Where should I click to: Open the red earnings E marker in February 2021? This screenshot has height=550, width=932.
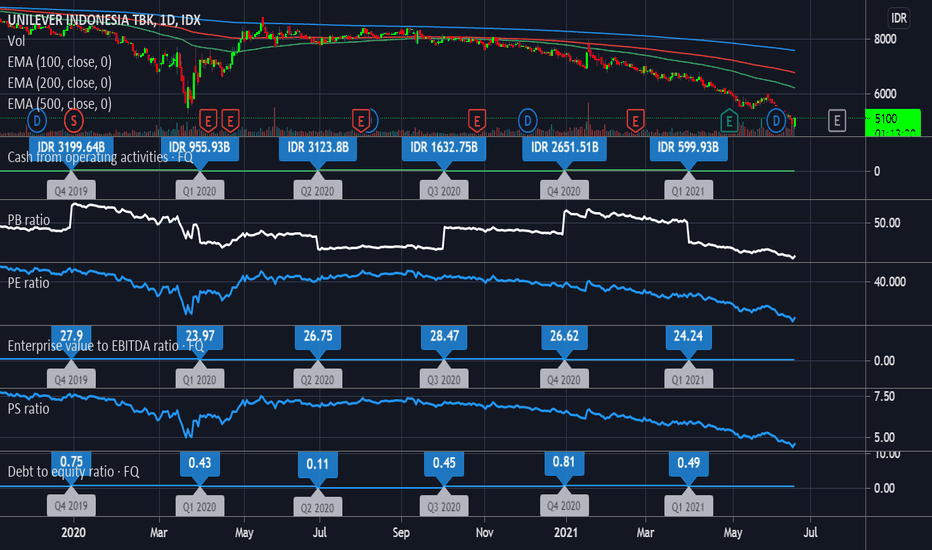(635, 121)
